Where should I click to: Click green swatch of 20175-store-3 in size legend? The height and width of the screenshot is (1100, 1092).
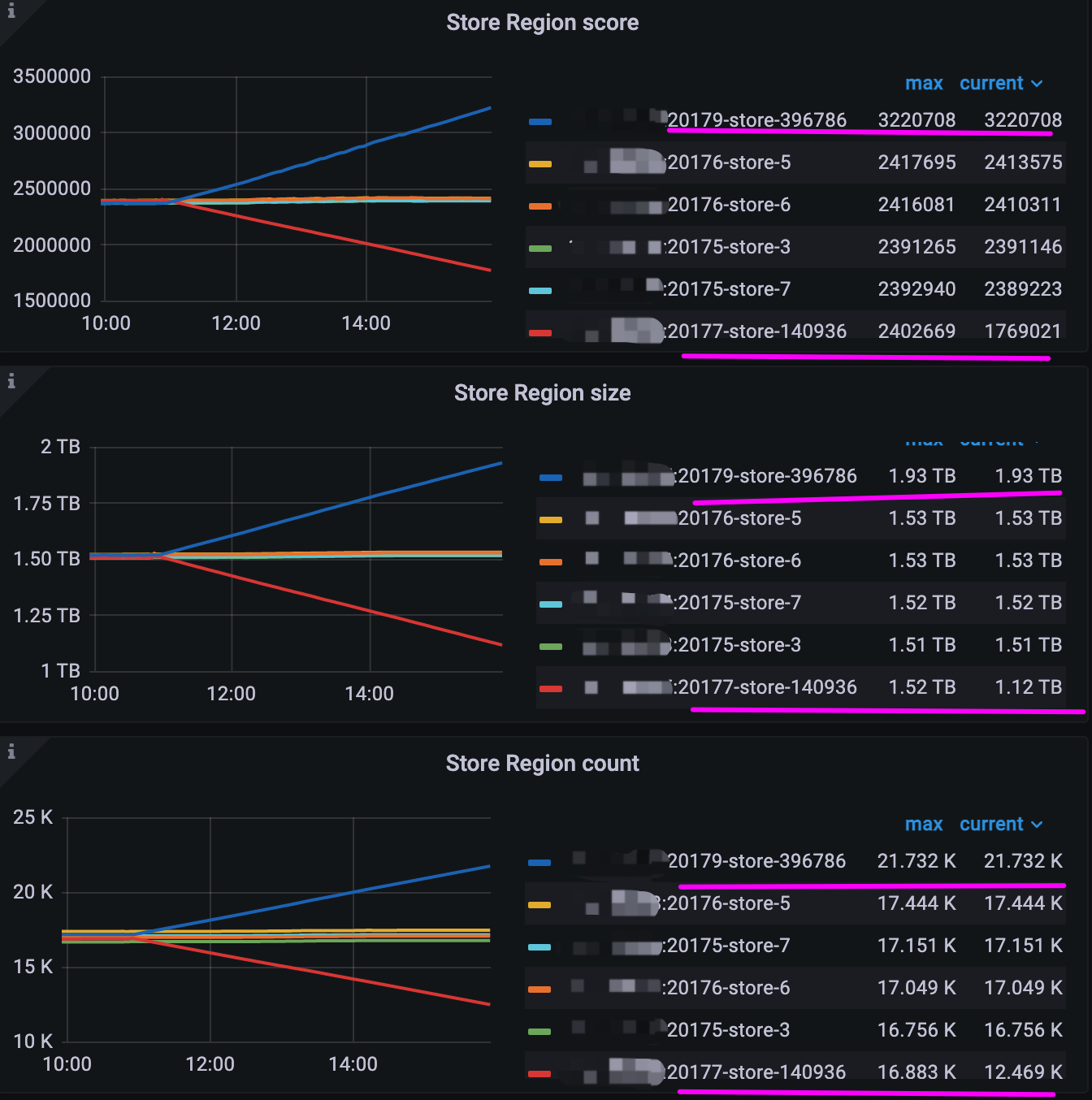551,647
